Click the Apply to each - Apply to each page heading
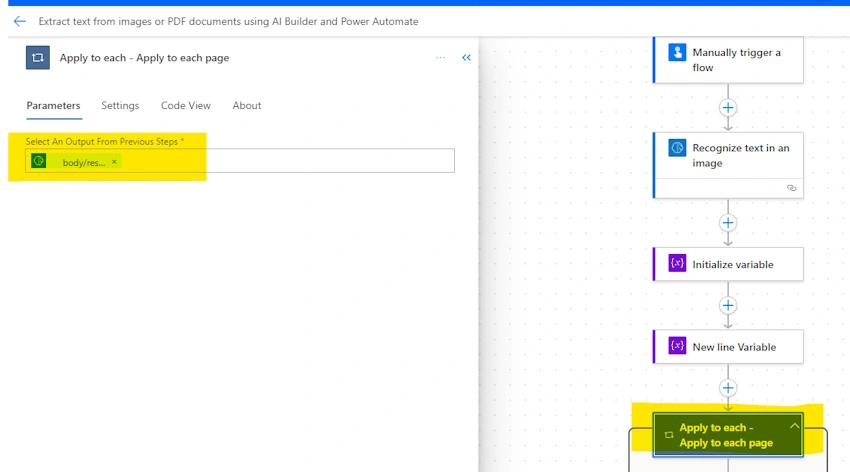The height and width of the screenshot is (472, 850). (144, 57)
